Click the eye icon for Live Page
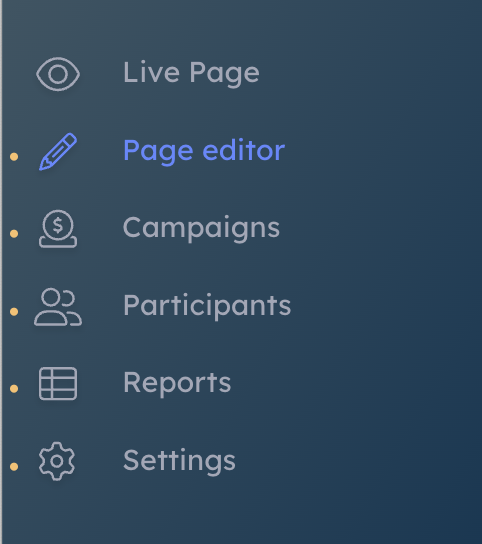Image resolution: width=482 pixels, height=544 pixels. tap(58, 74)
